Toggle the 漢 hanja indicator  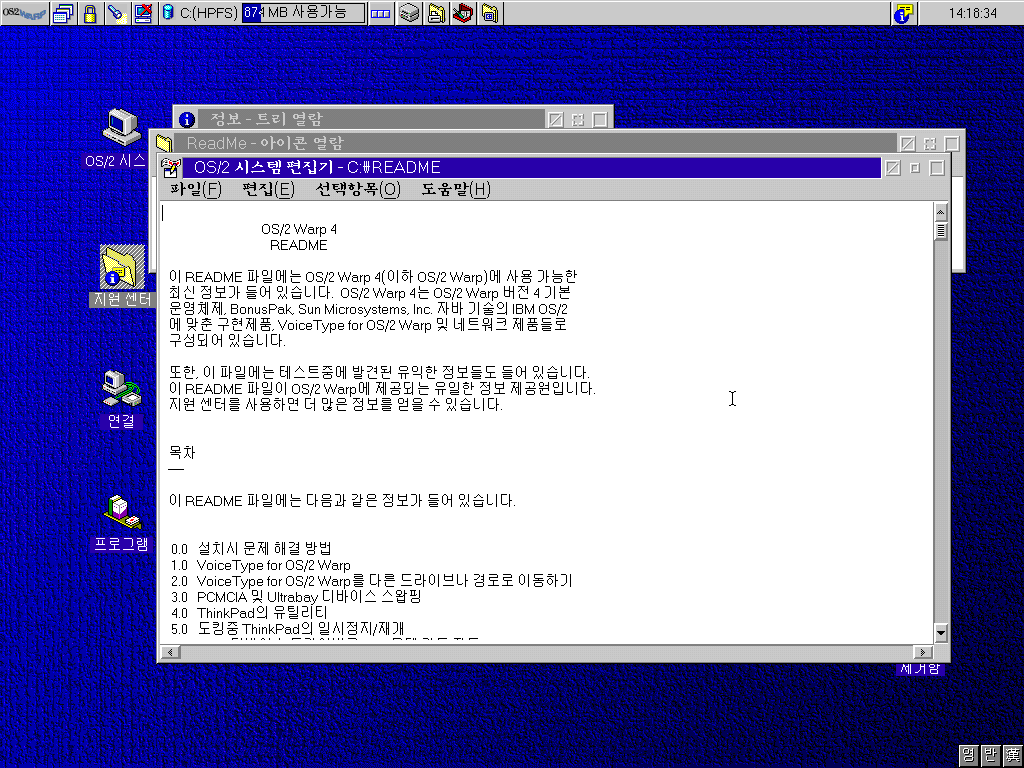pos(1012,755)
